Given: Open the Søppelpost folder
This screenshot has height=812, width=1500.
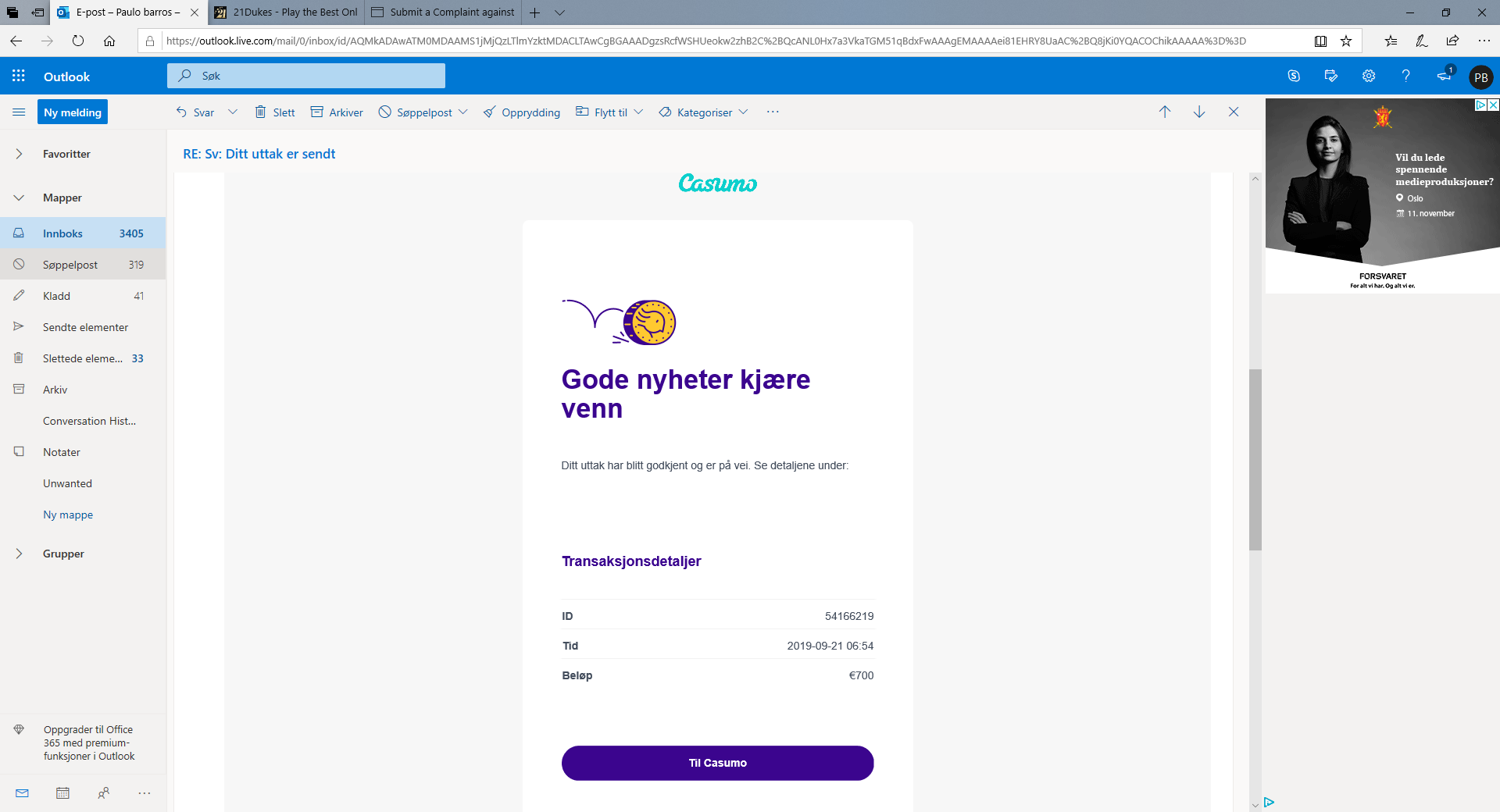Looking at the screenshot, I should 83,265.
